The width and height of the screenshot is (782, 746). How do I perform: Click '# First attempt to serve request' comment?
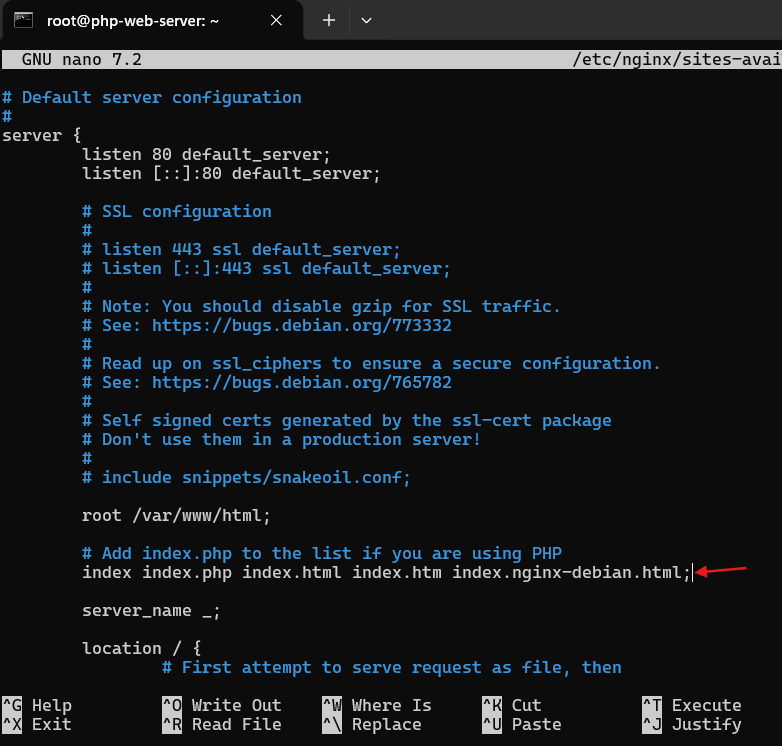(x=391, y=667)
